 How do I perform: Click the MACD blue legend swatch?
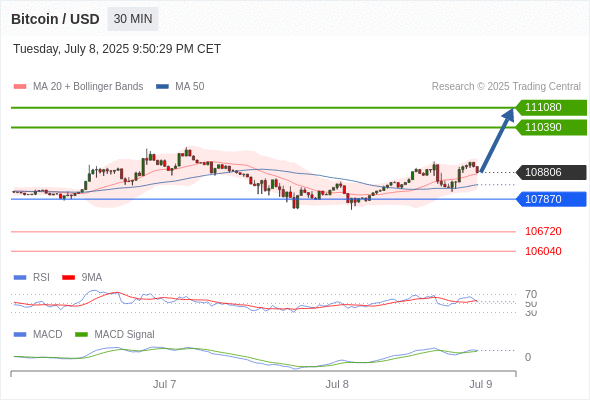(20, 335)
